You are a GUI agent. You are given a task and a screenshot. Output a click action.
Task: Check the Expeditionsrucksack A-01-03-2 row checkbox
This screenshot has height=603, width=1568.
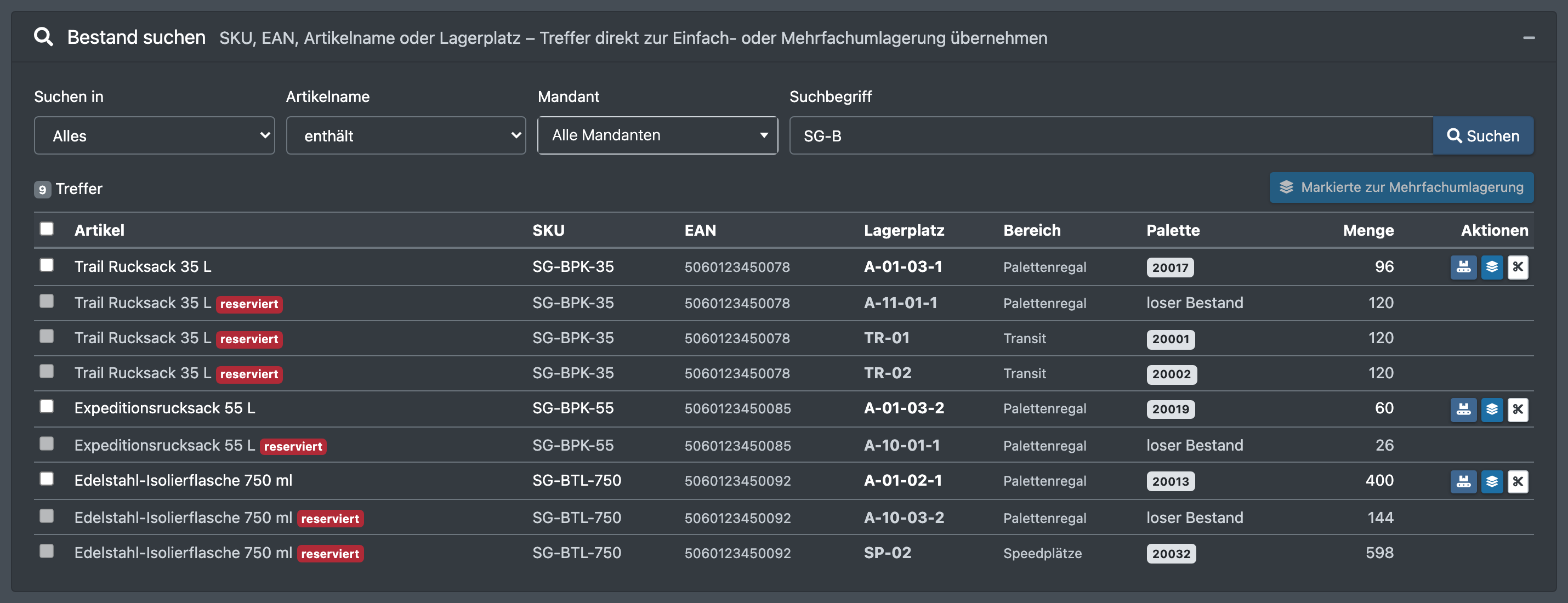[46, 406]
